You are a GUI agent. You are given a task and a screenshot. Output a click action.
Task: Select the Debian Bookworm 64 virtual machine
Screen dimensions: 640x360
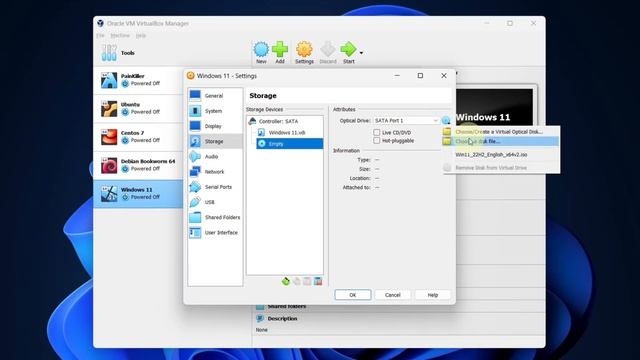coord(138,165)
